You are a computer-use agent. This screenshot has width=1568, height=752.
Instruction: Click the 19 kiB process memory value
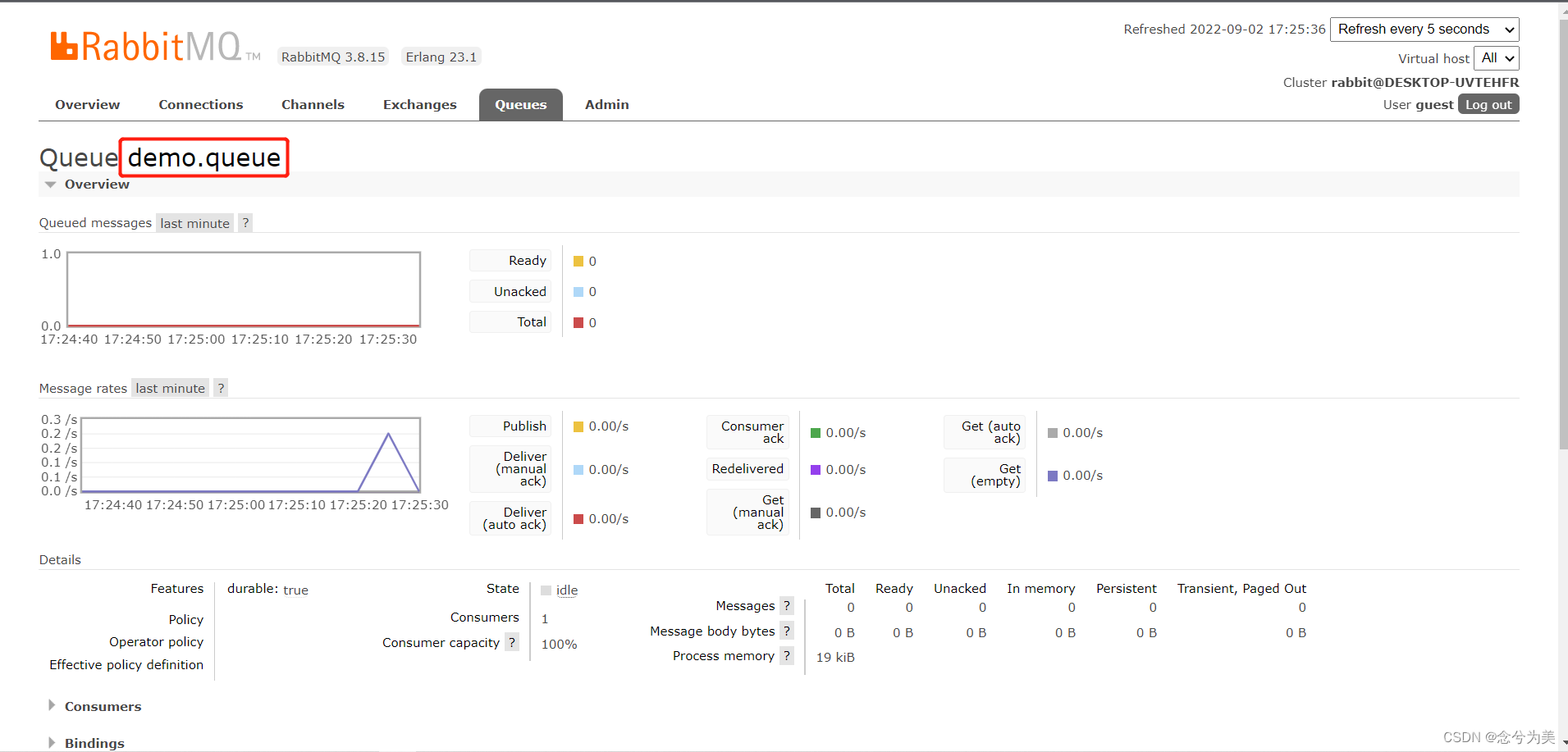(835, 658)
